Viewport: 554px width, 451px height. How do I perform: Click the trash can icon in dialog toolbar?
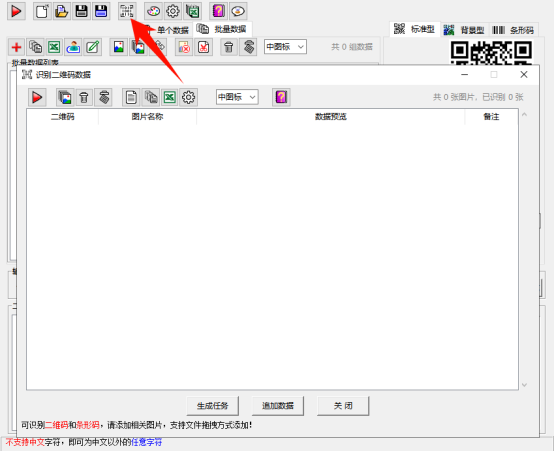pyautogui.click(x=84, y=97)
